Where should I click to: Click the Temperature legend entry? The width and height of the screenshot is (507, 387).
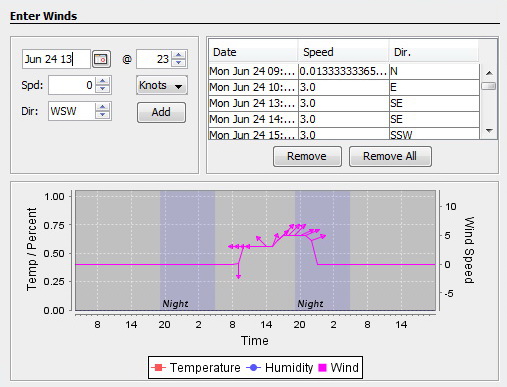(196, 368)
